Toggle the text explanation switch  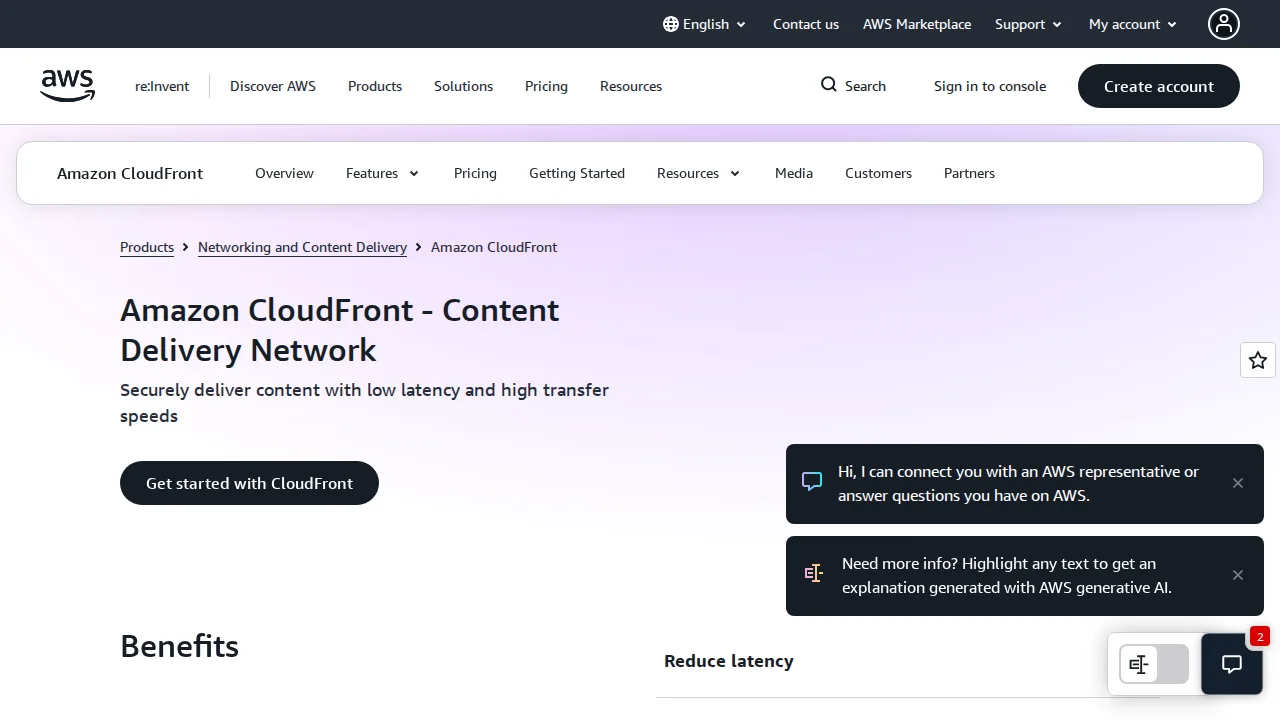1154,664
